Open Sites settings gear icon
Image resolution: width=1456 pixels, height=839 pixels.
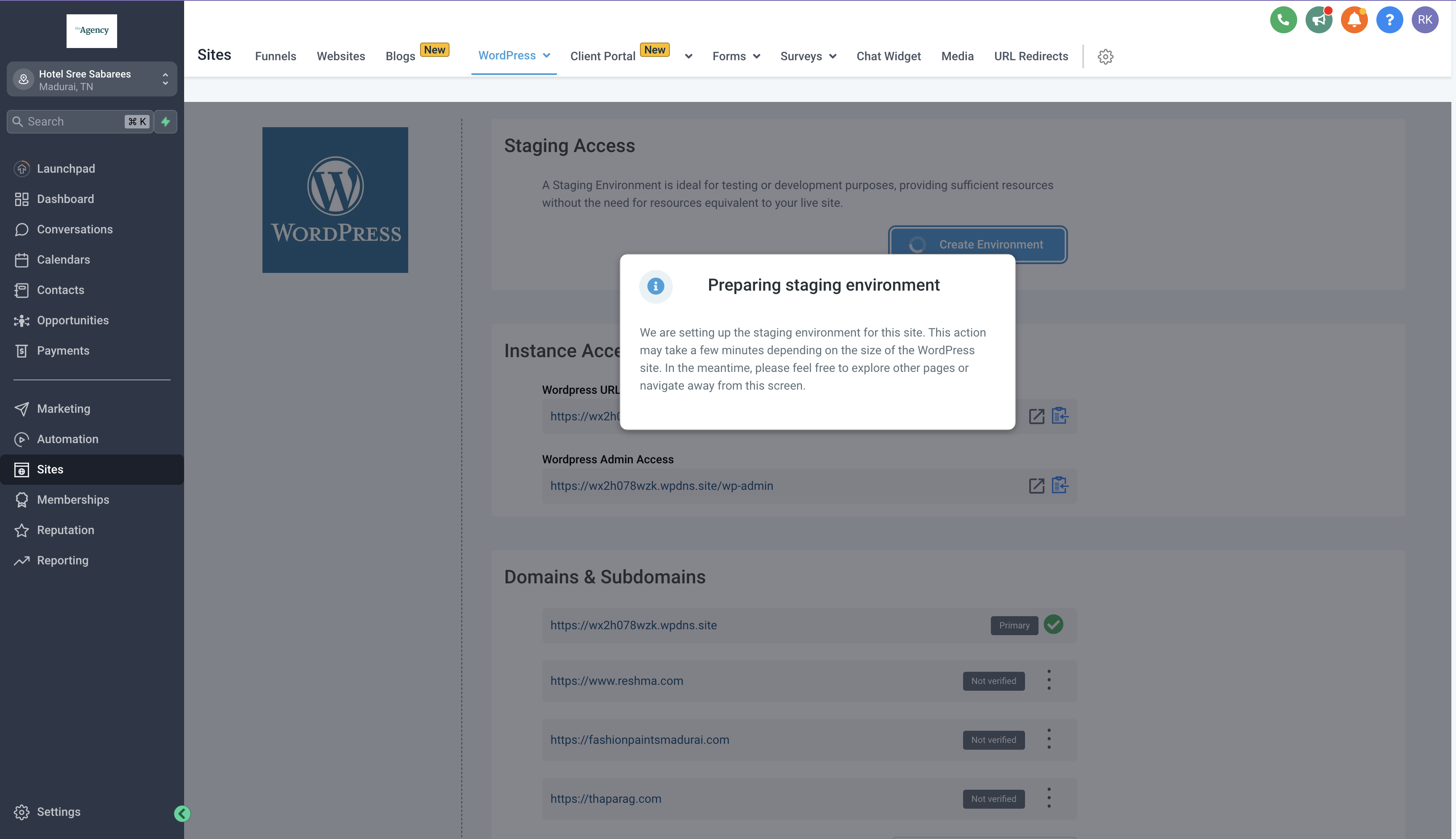1105,56
